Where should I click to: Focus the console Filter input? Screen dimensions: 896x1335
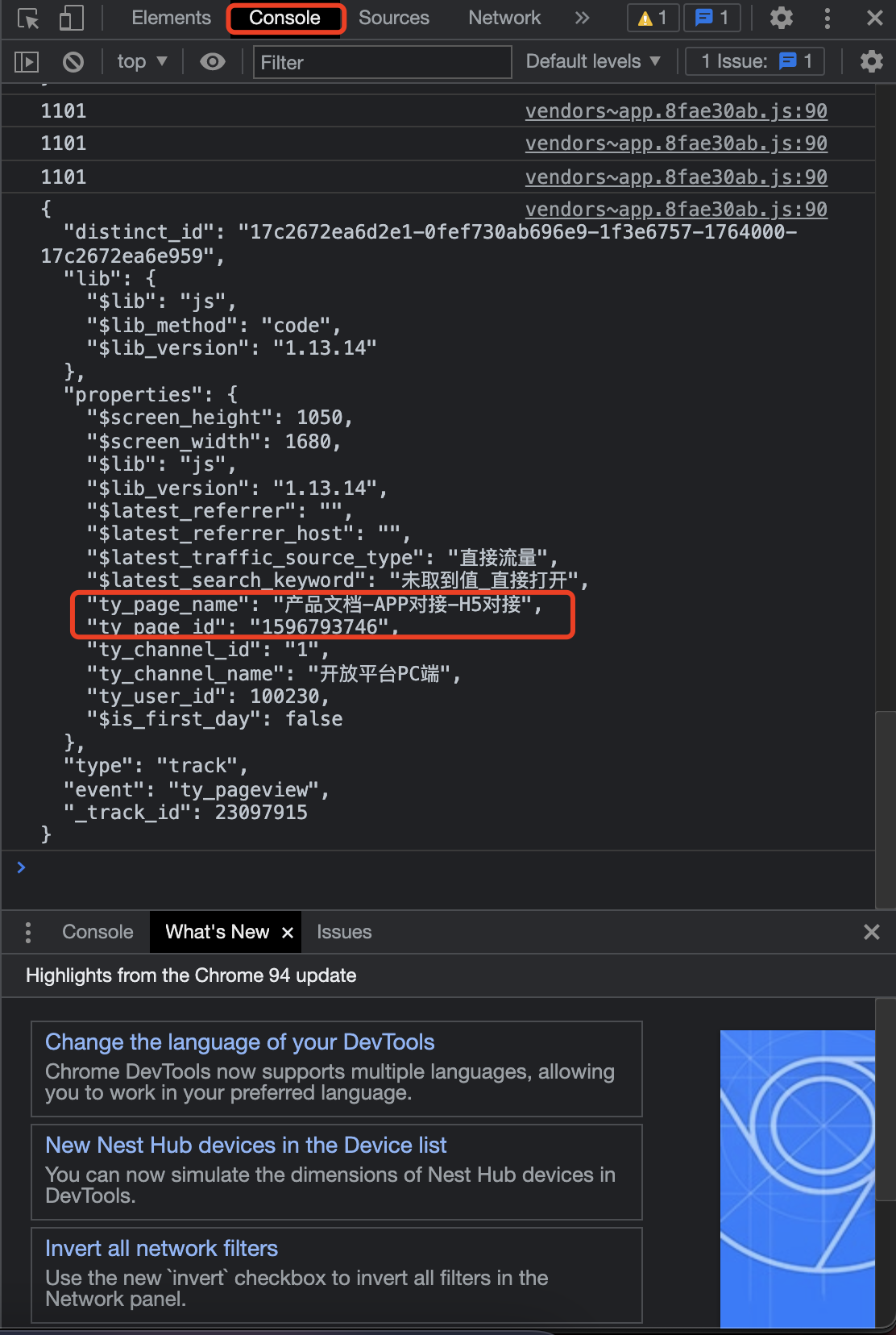[x=383, y=62]
